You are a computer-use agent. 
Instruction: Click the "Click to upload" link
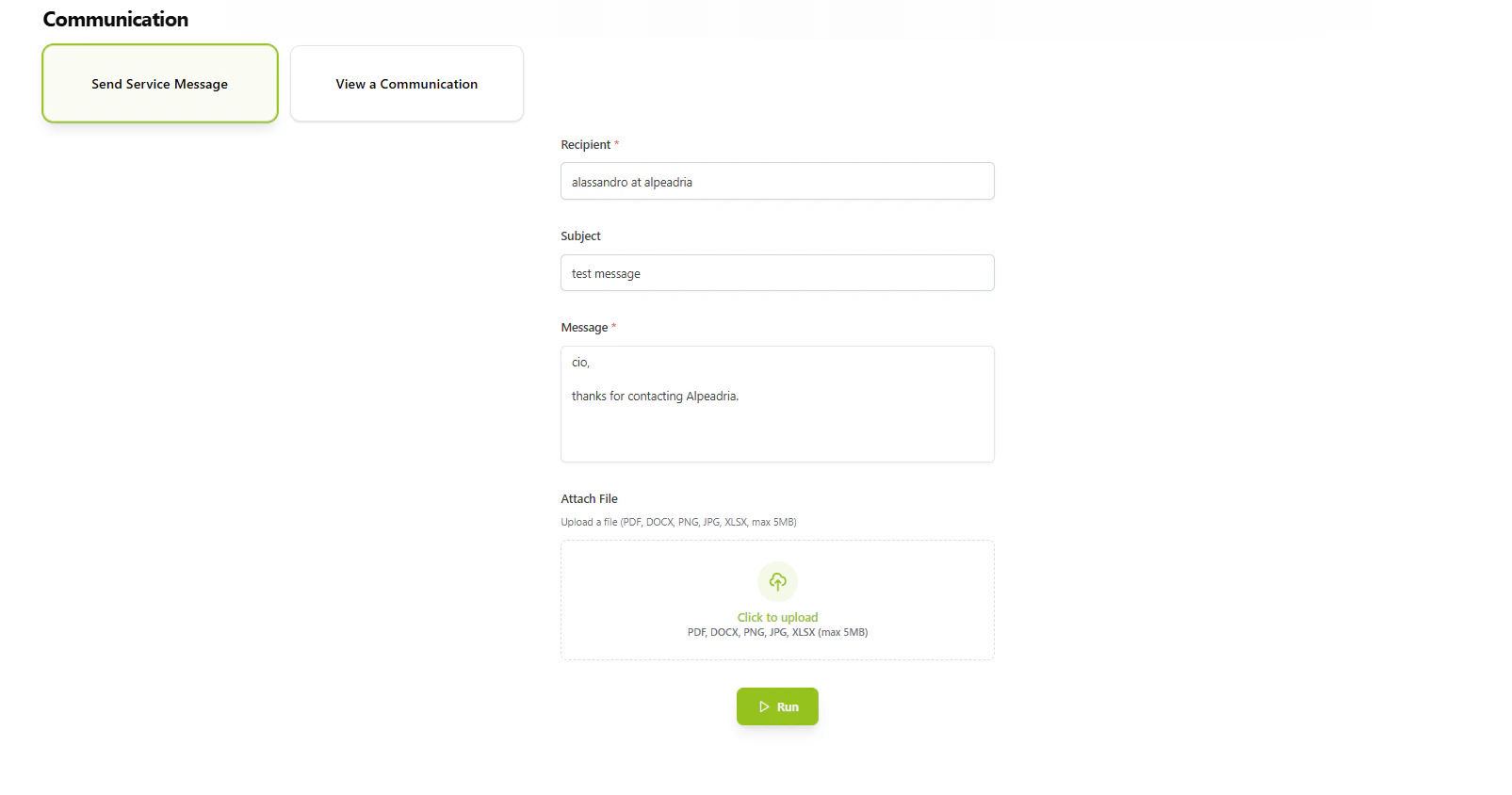point(776,617)
